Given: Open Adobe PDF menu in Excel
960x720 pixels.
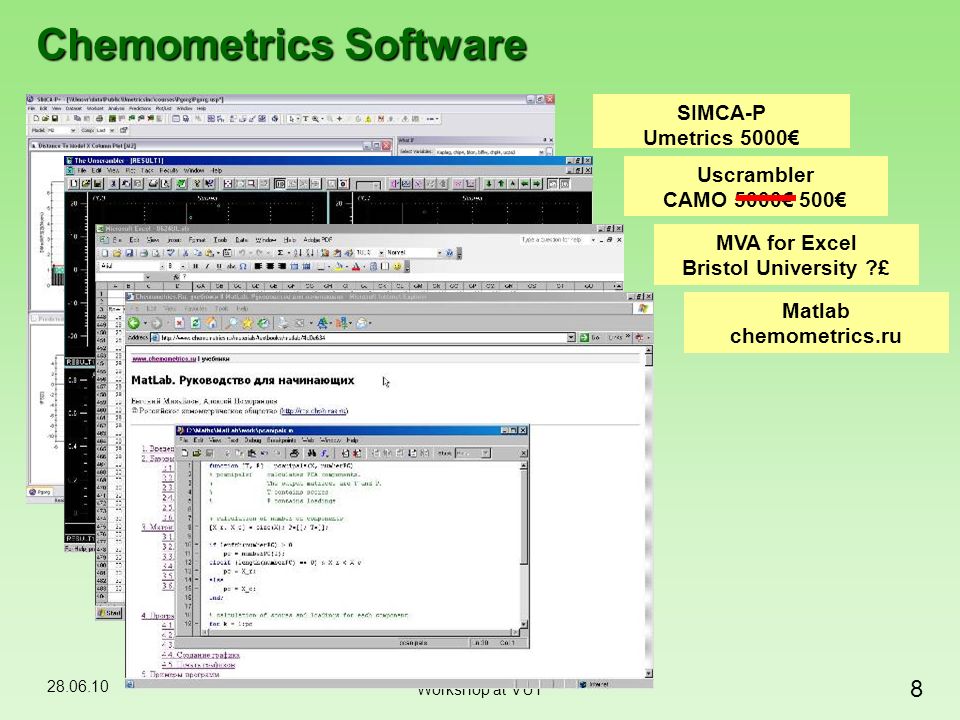Looking at the screenshot, I should 318,240.
